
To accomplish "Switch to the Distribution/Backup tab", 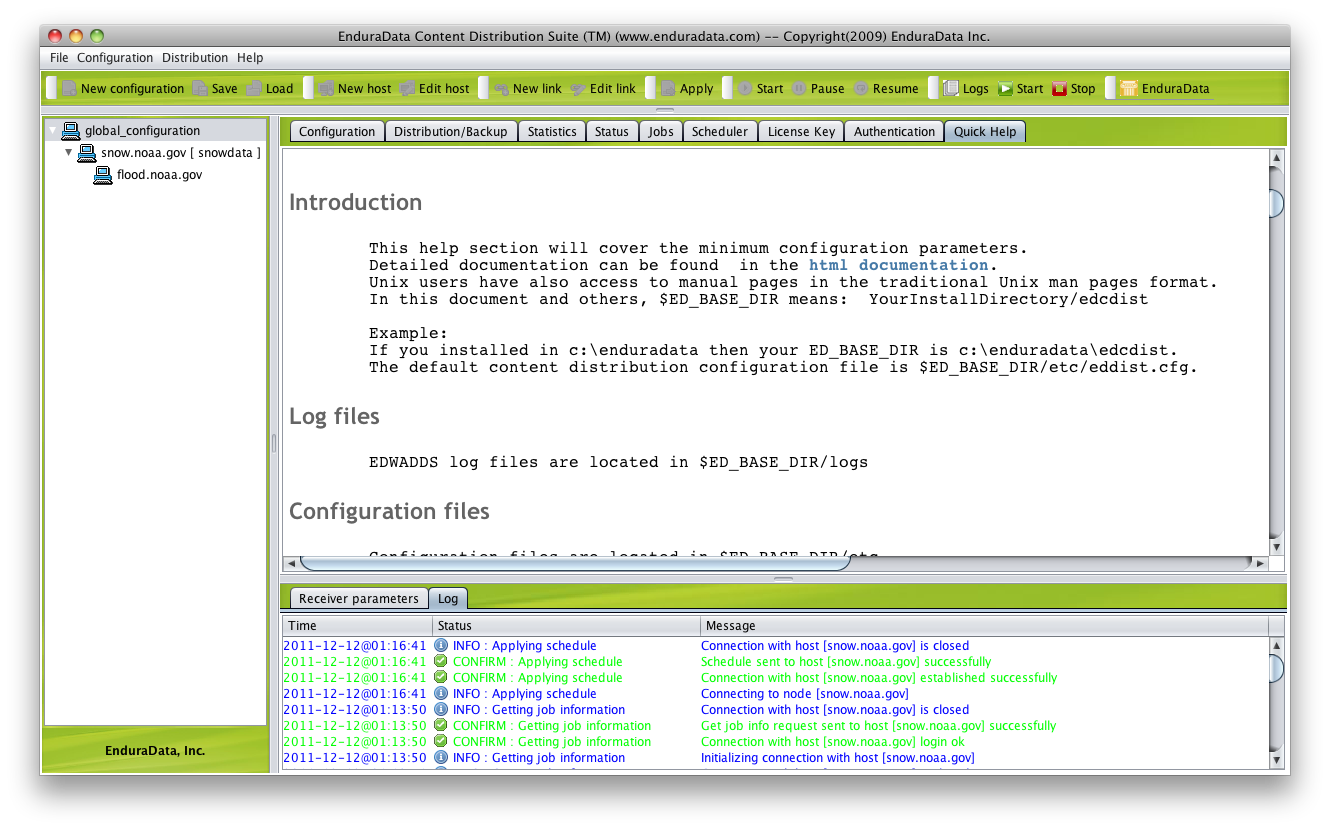I will point(451,131).
